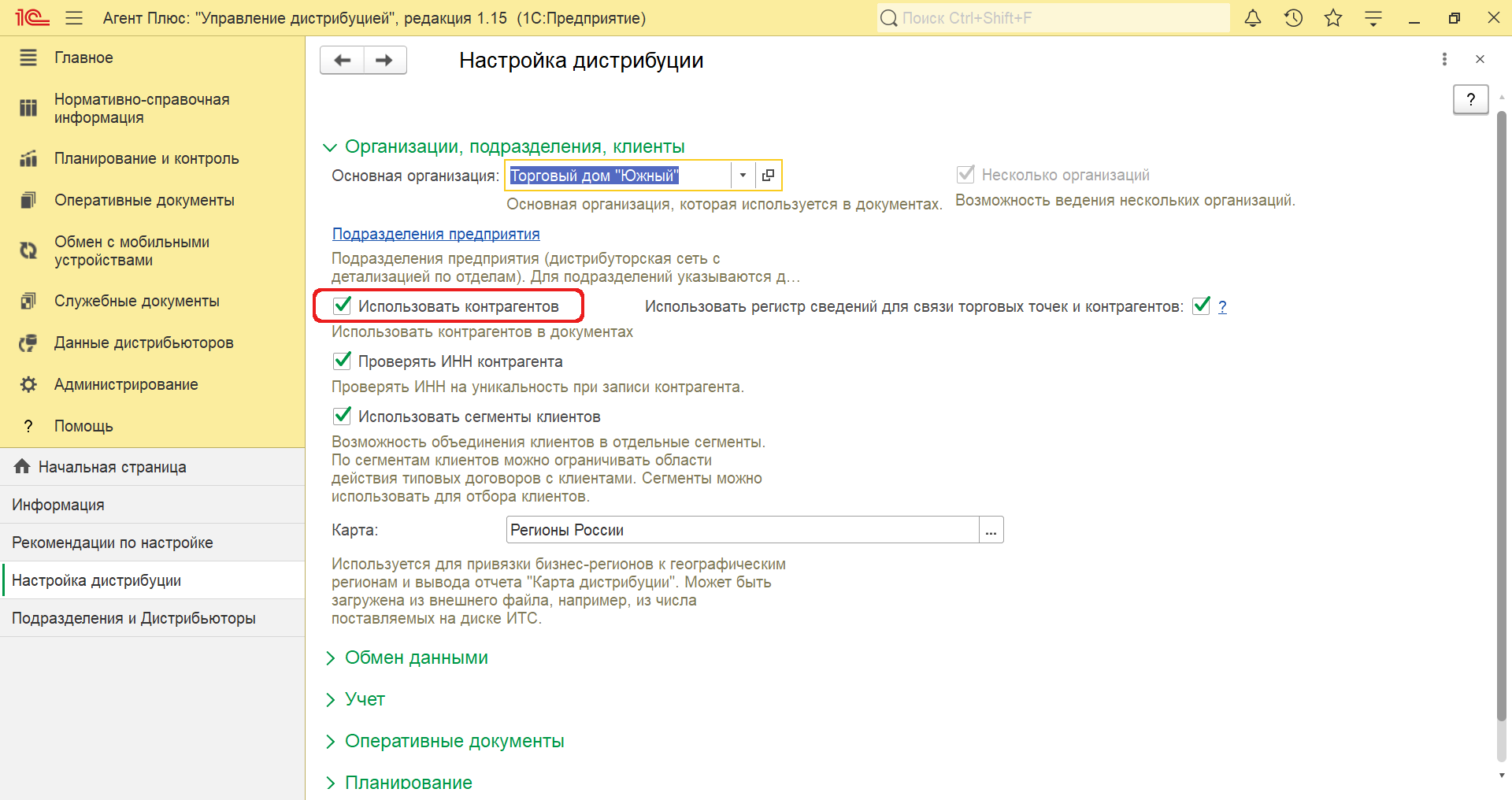Toggle the регистр сведений торговых точек checkbox
The height and width of the screenshot is (800, 1512).
pos(1201,306)
